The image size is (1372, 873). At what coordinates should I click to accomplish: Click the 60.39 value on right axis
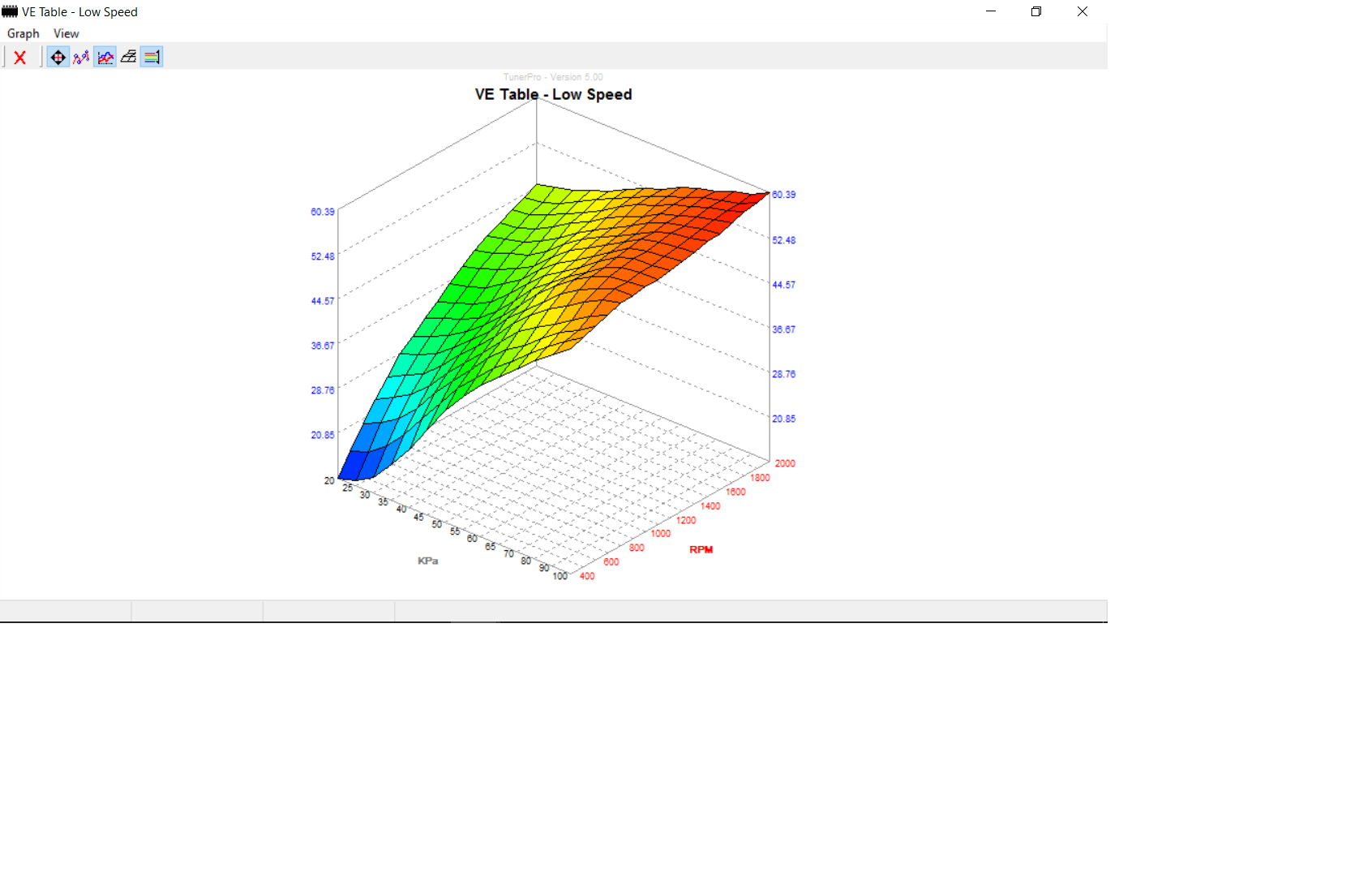tap(783, 195)
